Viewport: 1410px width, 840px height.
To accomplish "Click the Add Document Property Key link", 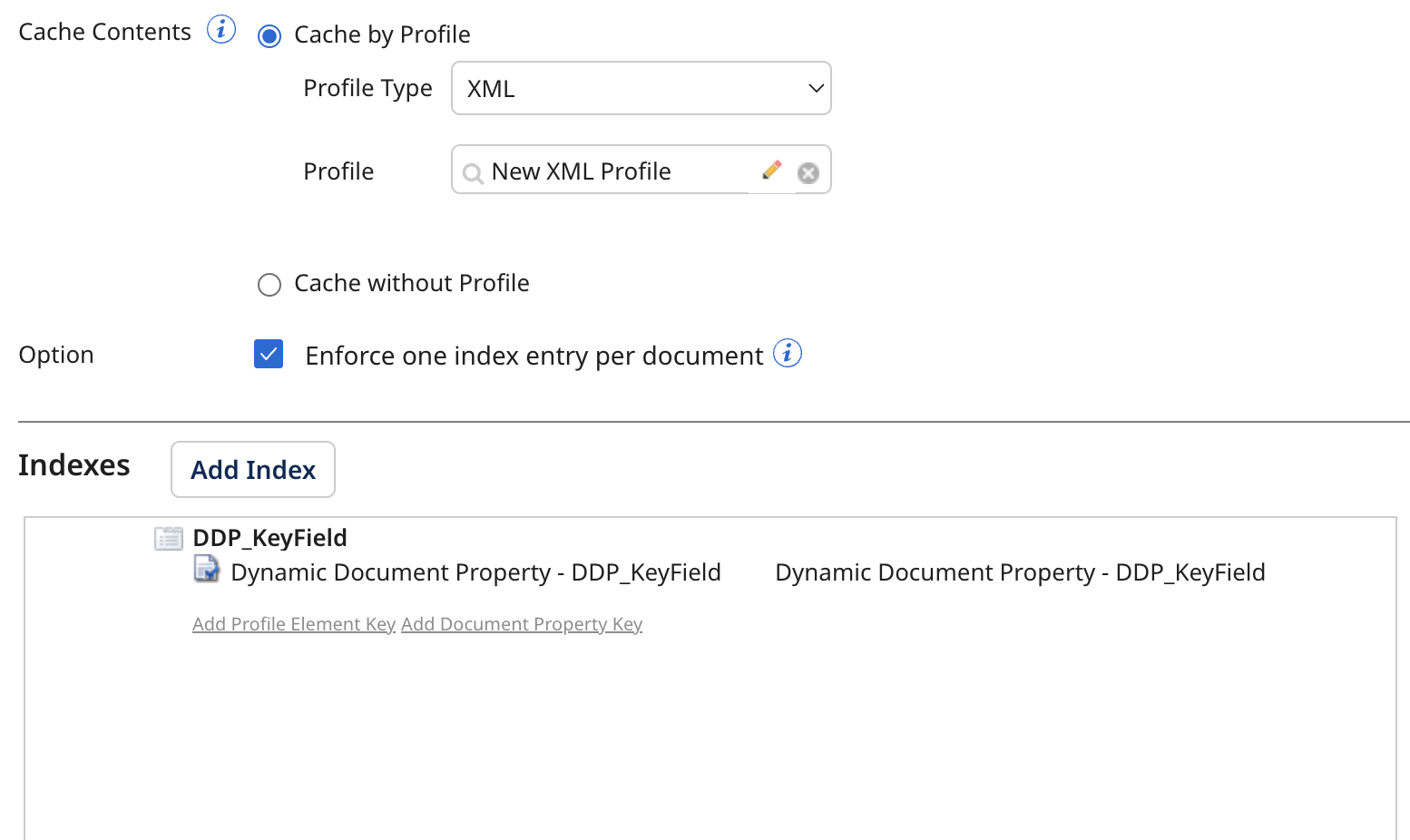I will click(522, 624).
